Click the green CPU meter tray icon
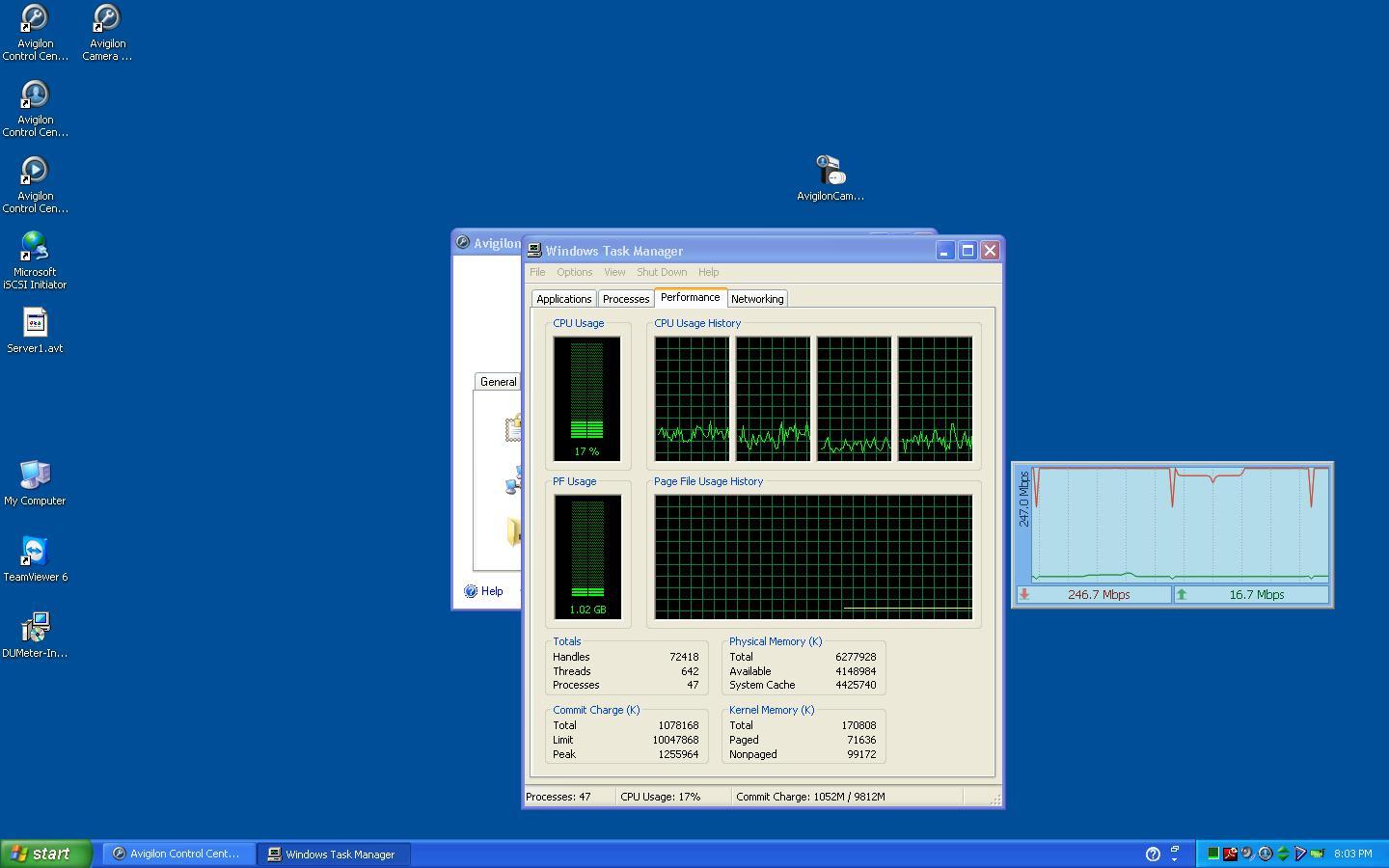The image size is (1389, 868). (1212, 854)
